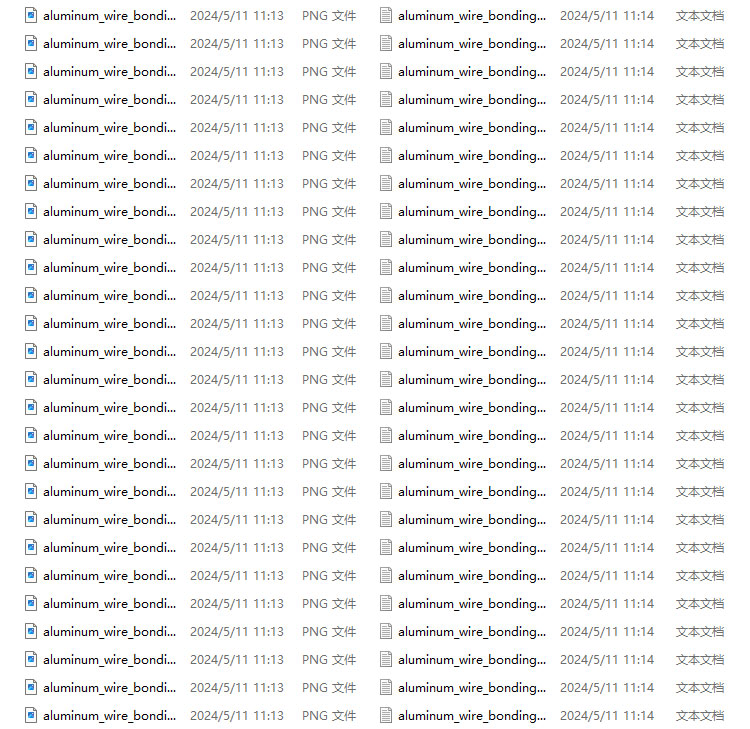The image size is (750, 729).
Task: Select the first aluminum_wire_bonding... text document name
Action: pos(472,16)
